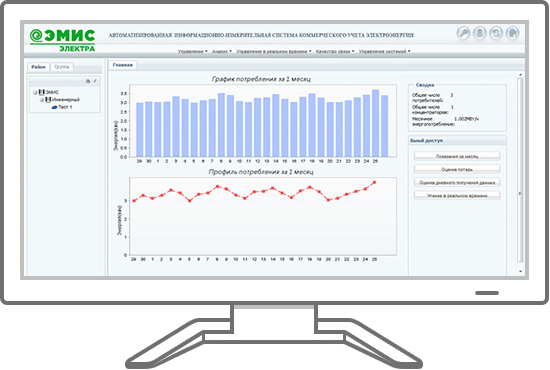The image size is (550, 370).
Task: Click the Показания за месяц button
Action: click(457, 156)
